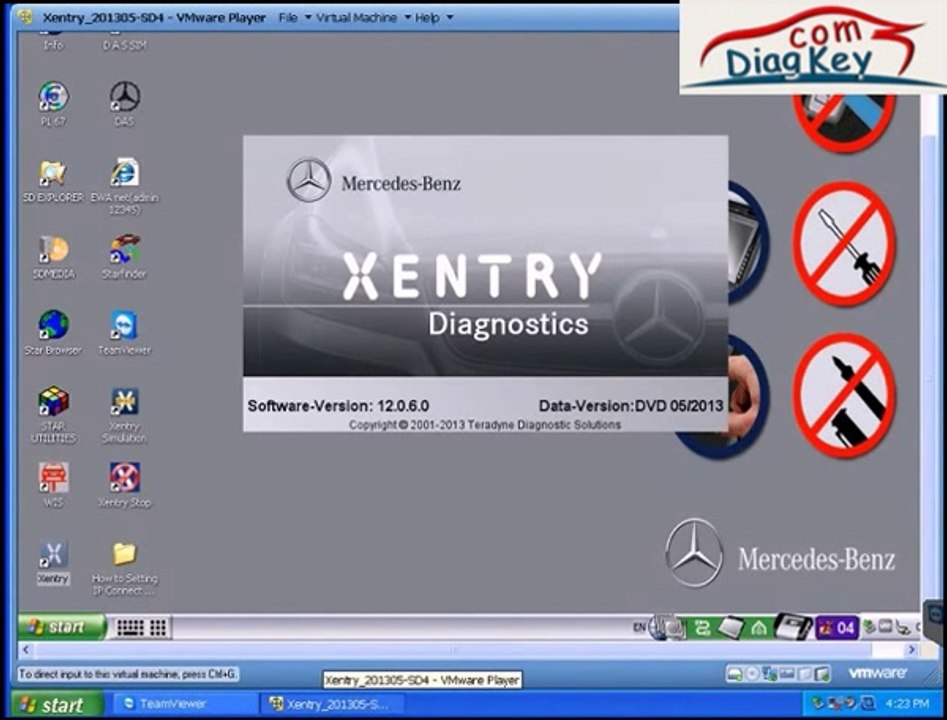This screenshot has width=947, height=720.
Task: Click the Software-Version: 12.0.6.0 text
Action: point(338,406)
